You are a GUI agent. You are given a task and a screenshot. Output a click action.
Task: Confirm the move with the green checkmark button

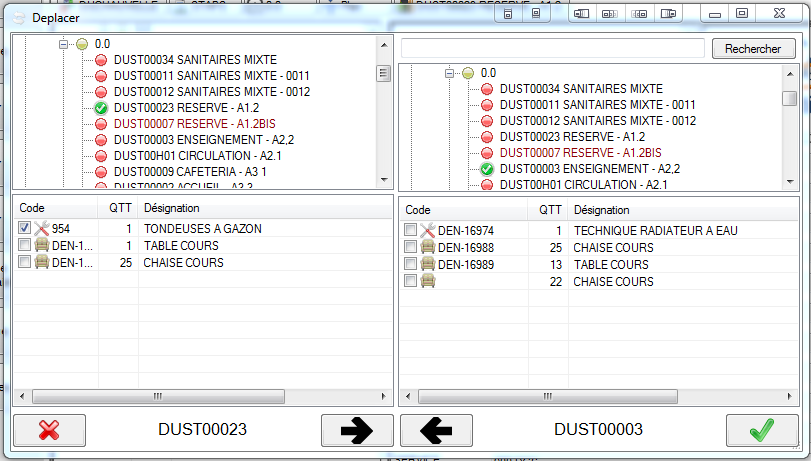pyautogui.click(x=761, y=430)
